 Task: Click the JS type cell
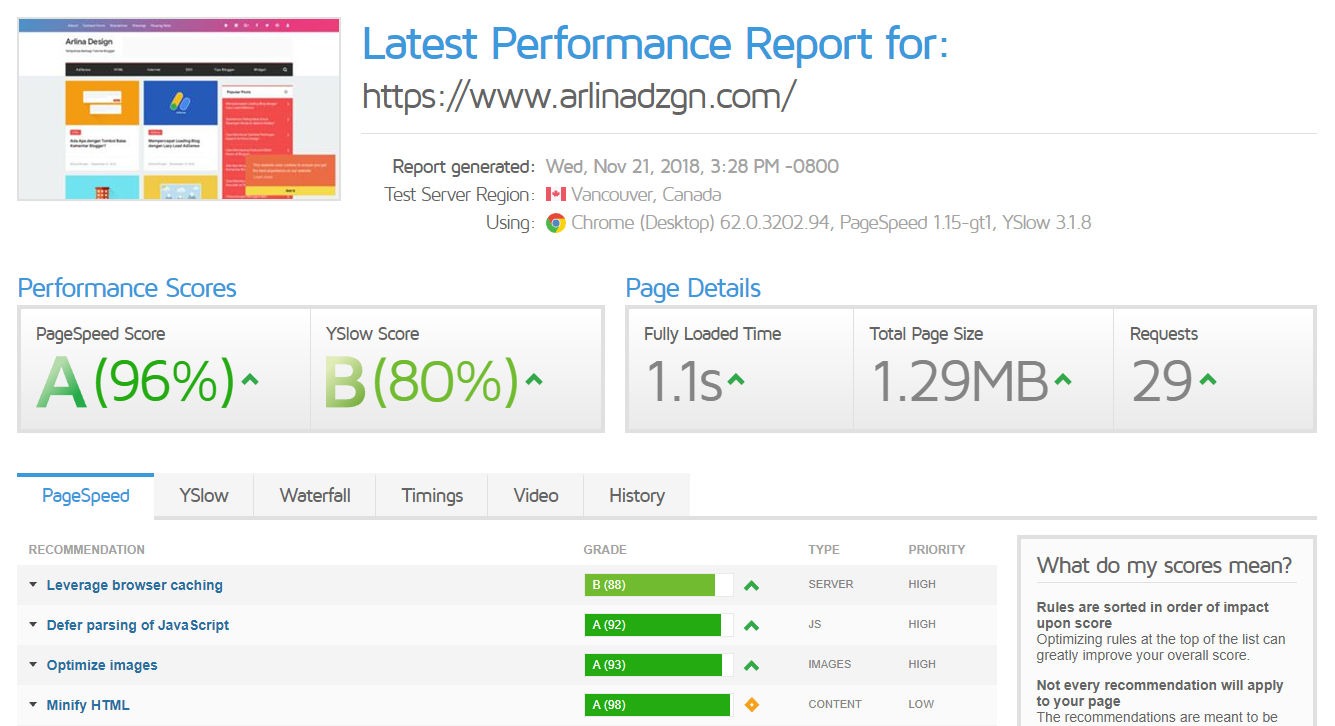tap(816, 625)
